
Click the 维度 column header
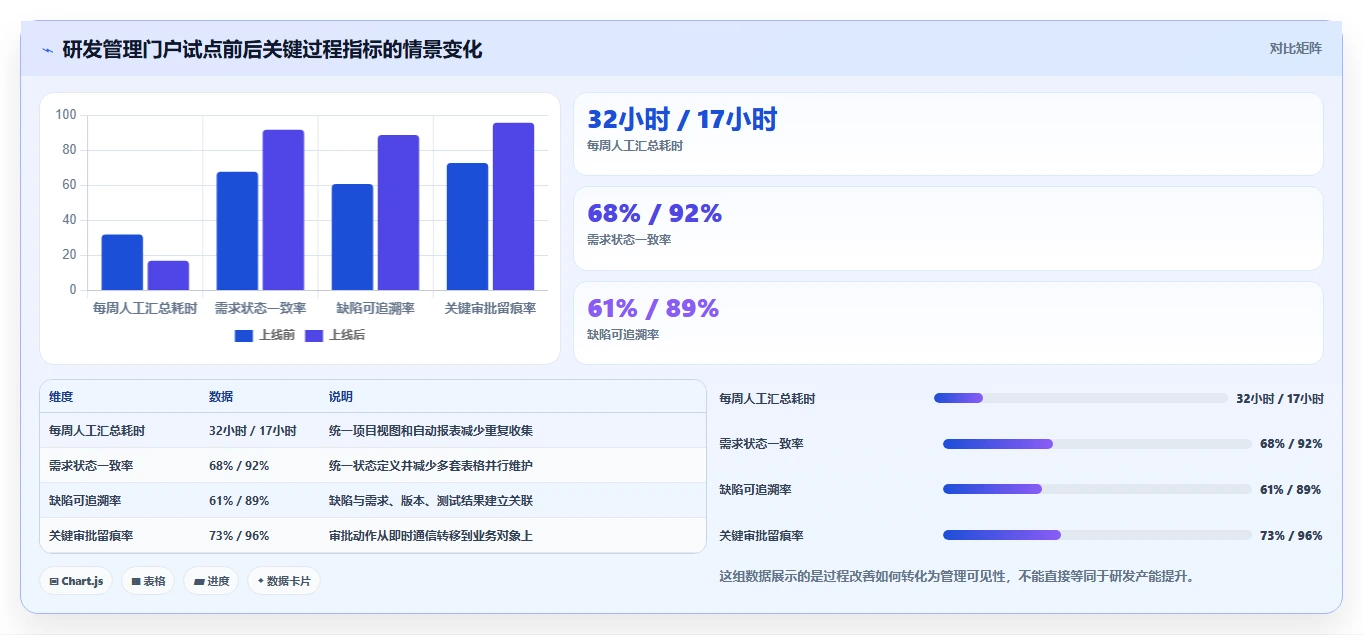pyautogui.click(x=61, y=397)
